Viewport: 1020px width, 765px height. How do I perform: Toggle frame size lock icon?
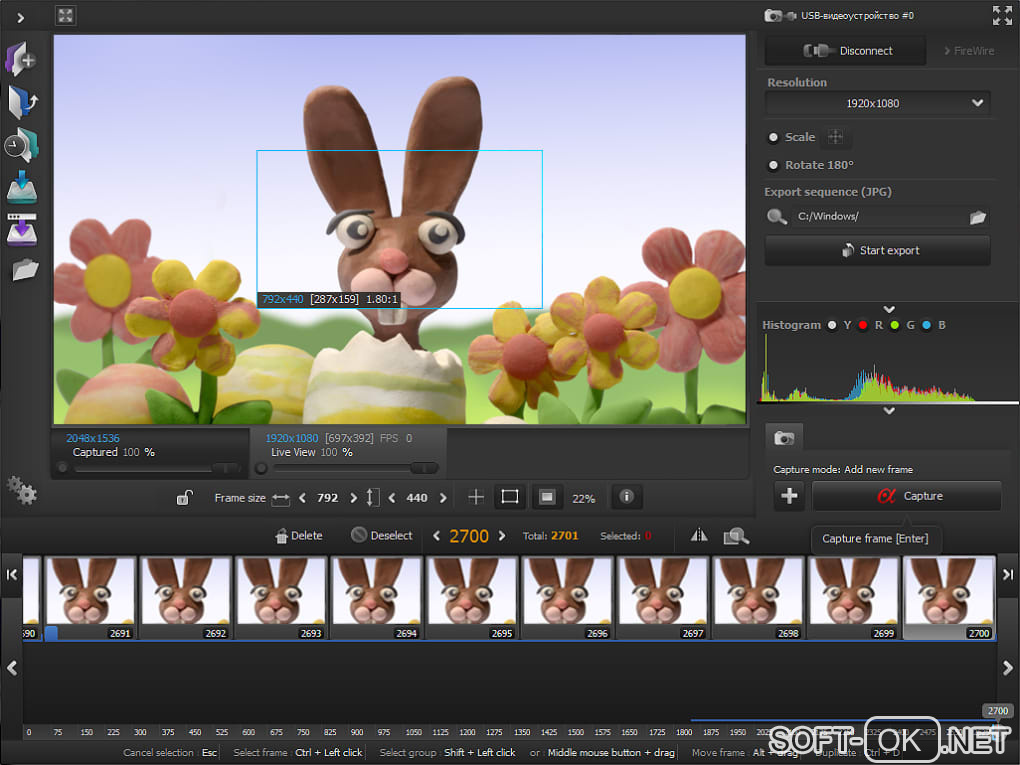185,498
